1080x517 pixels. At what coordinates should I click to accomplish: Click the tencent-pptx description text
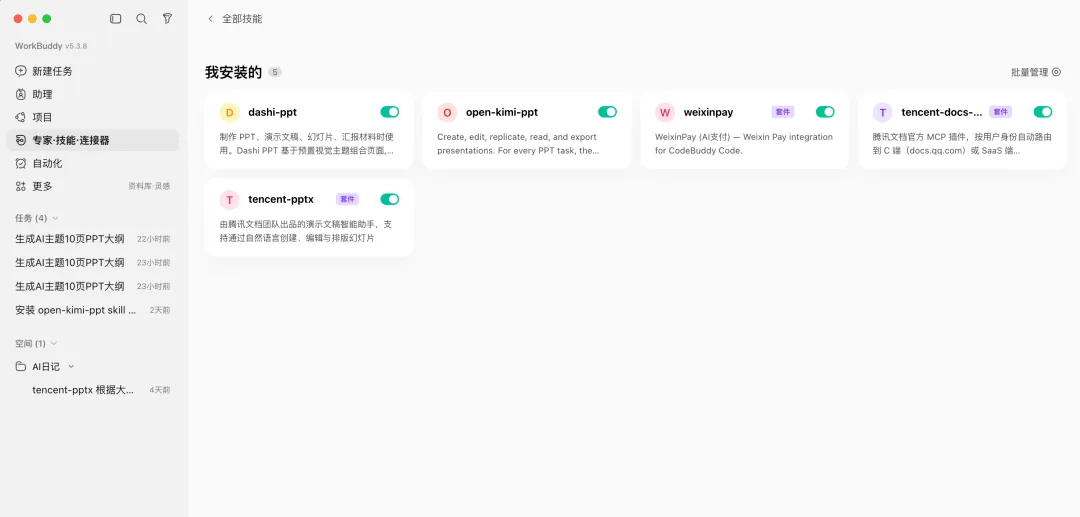click(306, 231)
